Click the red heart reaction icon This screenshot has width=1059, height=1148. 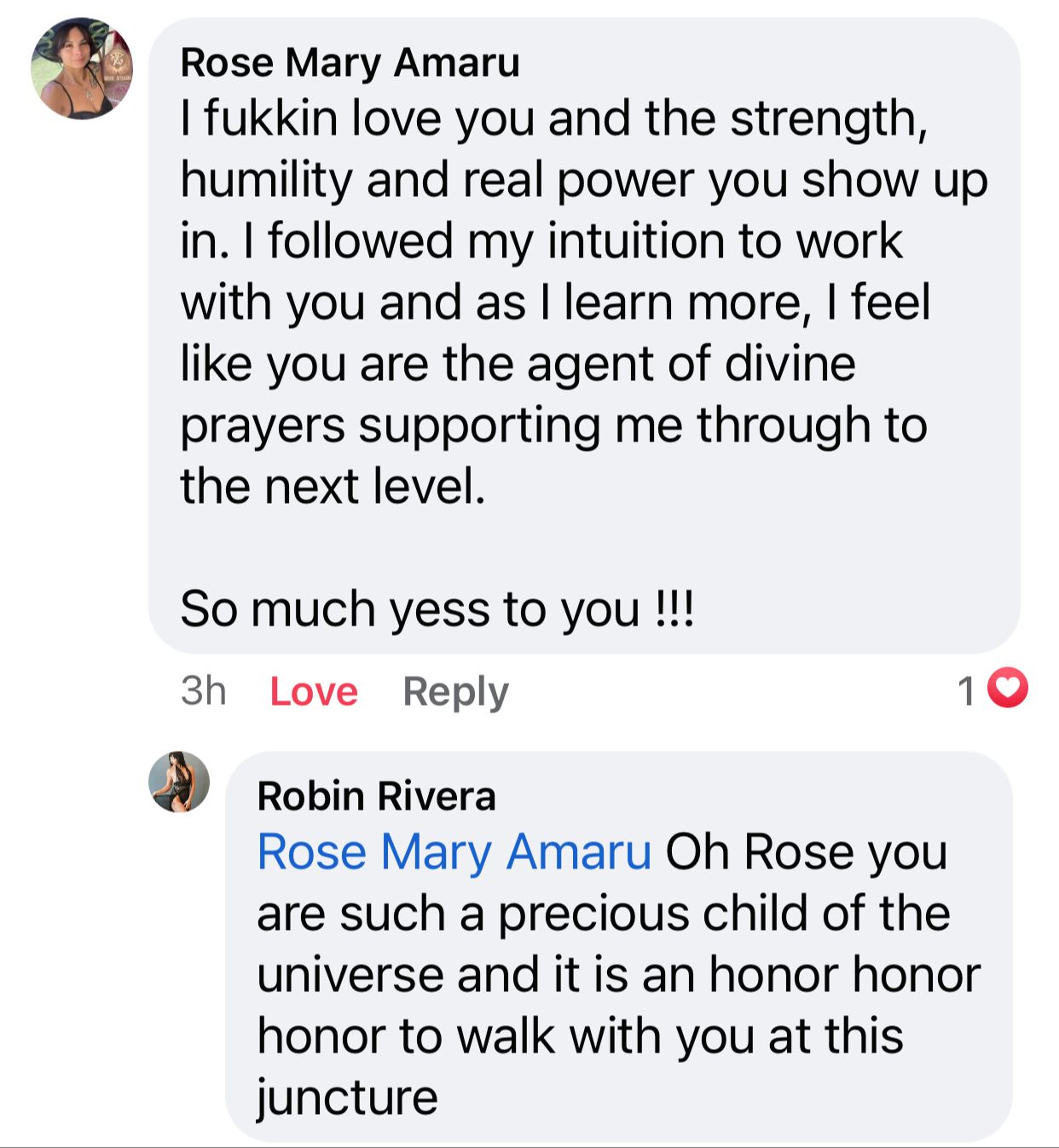[x=1008, y=689]
